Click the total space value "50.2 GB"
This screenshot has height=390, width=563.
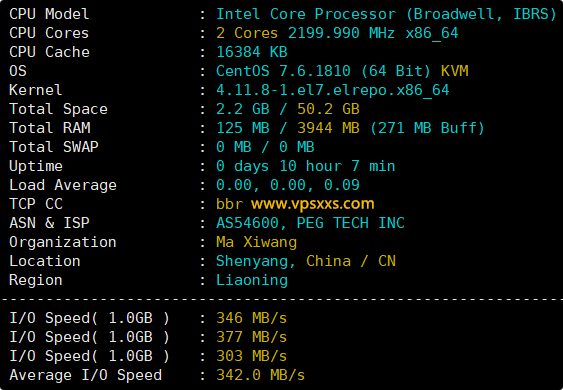328,109
